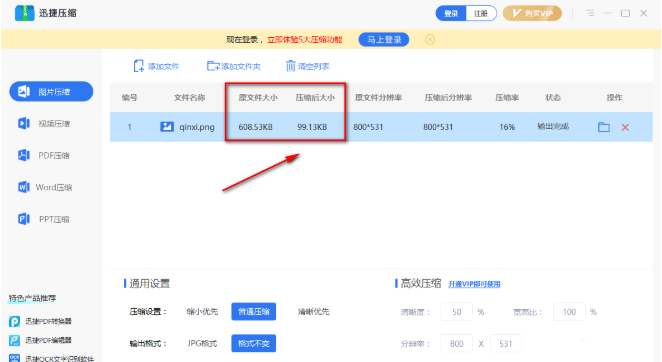Click 清空列表 to clear the list
Viewport: 662px width, 362px height.
(307, 66)
